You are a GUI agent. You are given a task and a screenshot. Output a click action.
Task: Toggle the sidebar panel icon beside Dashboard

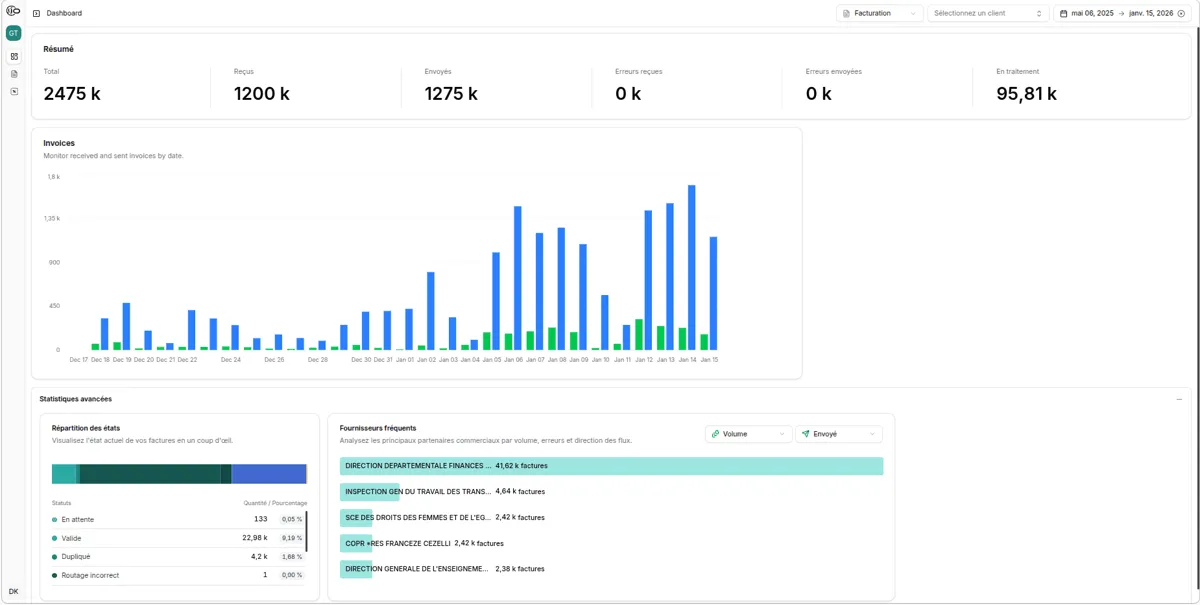pos(37,13)
